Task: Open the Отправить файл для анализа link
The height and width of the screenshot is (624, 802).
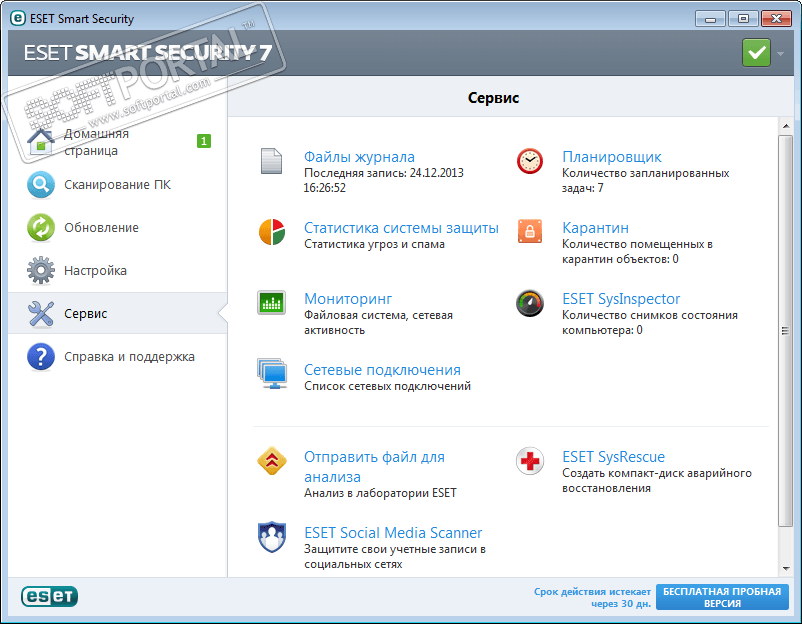Action: click(374, 467)
